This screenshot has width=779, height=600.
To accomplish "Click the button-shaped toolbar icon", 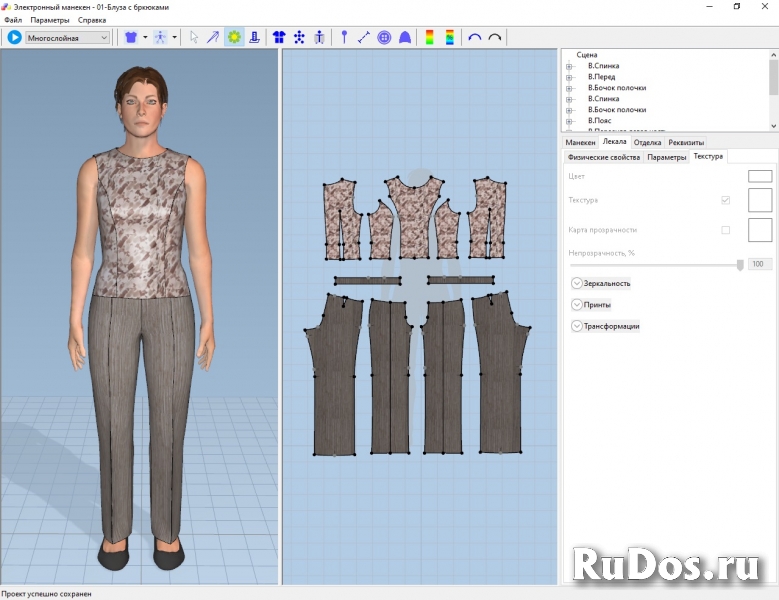I will [384, 37].
